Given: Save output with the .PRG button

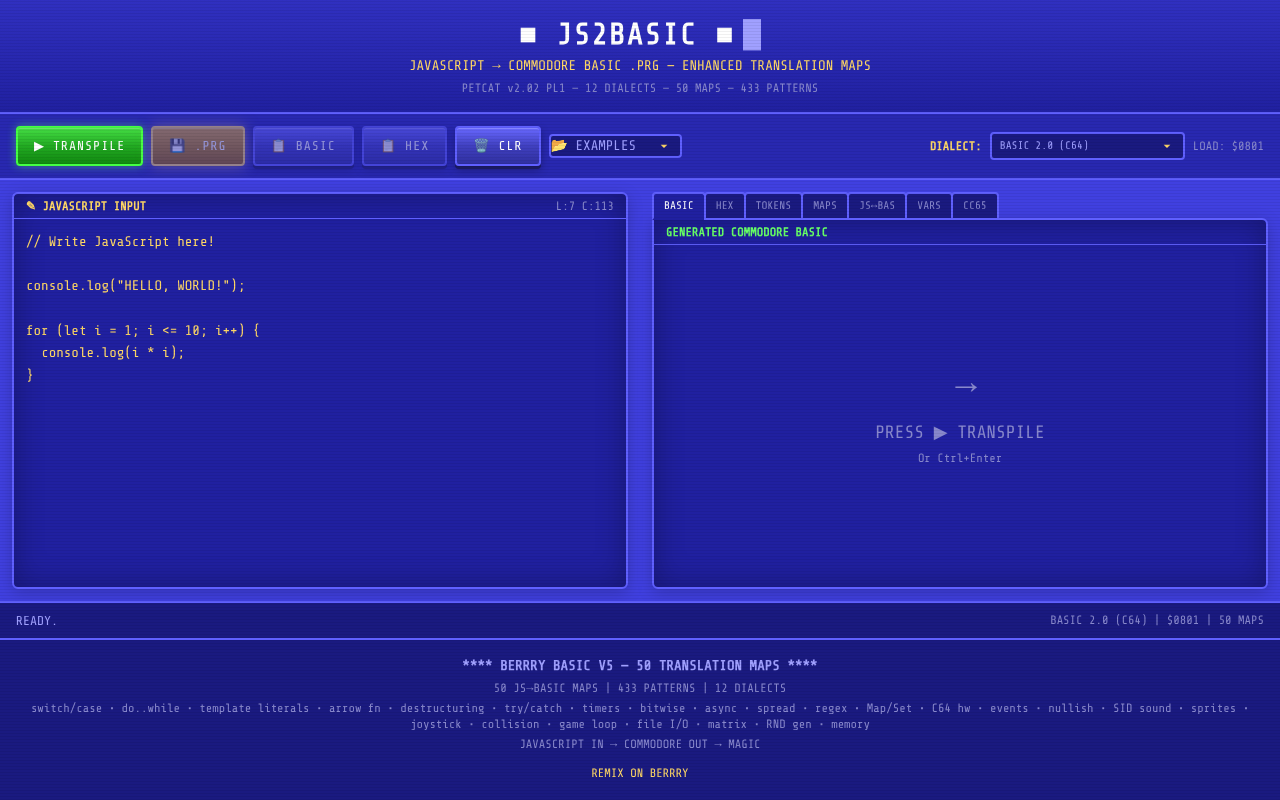Looking at the screenshot, I should (198, 146).
